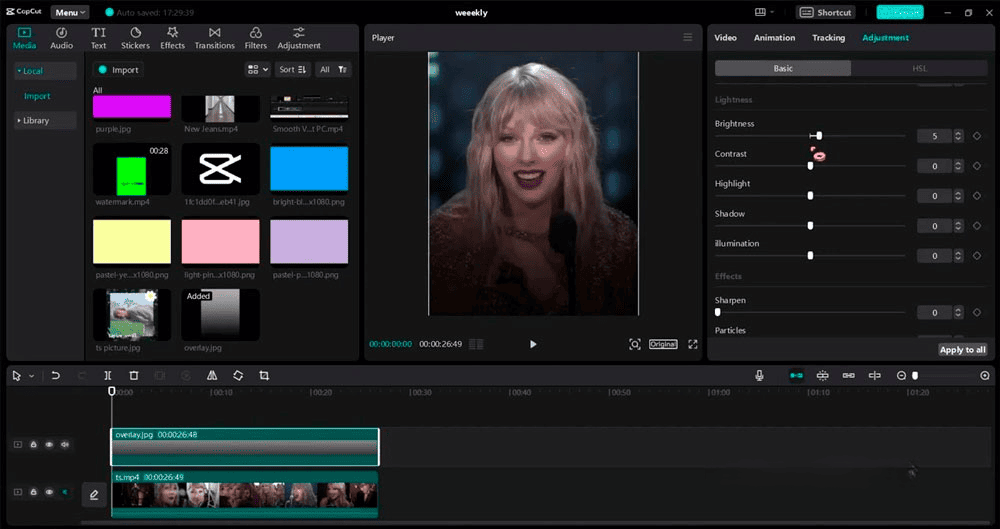Select the watermark.mp4 thumbnail
The width and height of the screenshot is (1000, 529).
[x=132, y=169]
